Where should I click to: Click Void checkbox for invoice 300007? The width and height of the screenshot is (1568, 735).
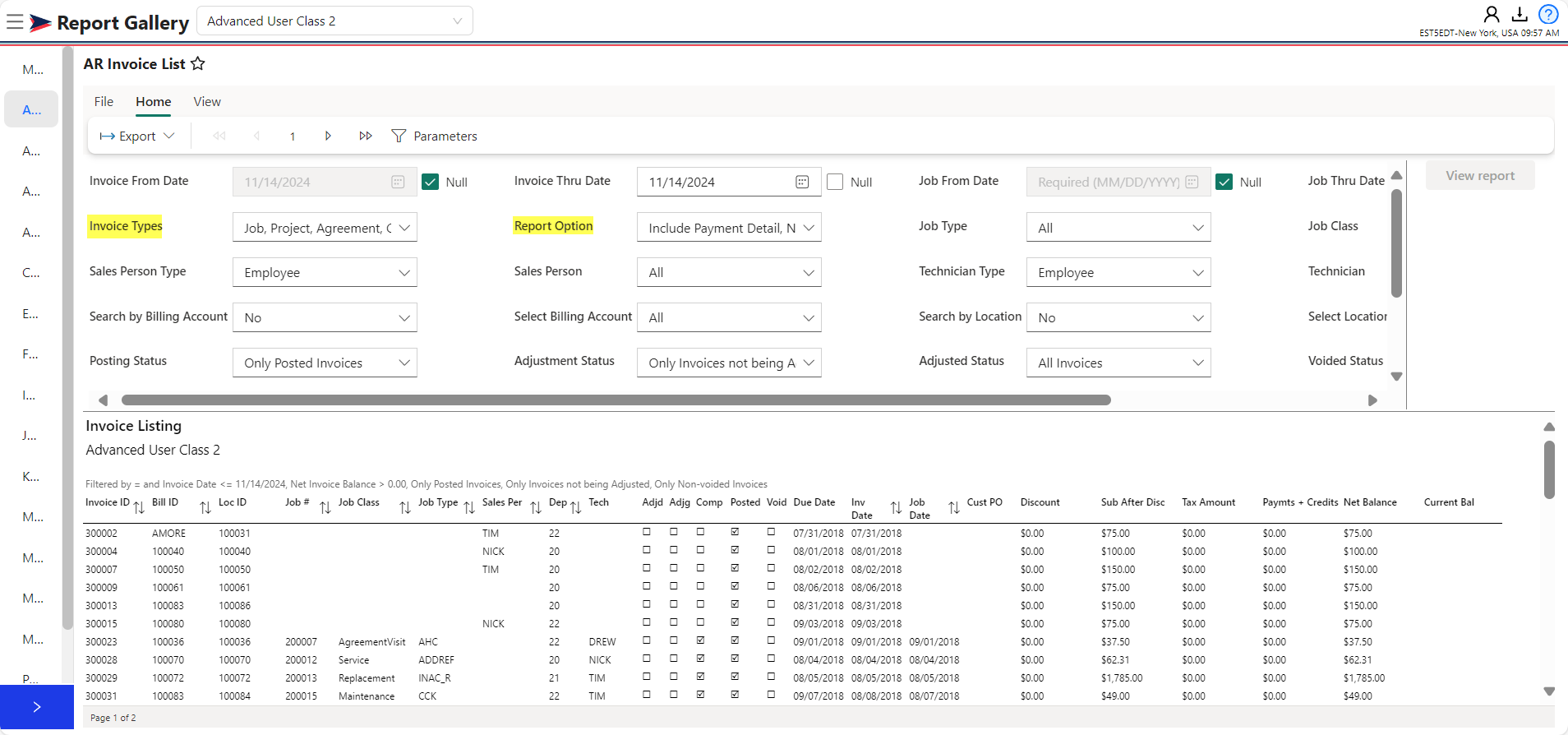pos(771,568)
